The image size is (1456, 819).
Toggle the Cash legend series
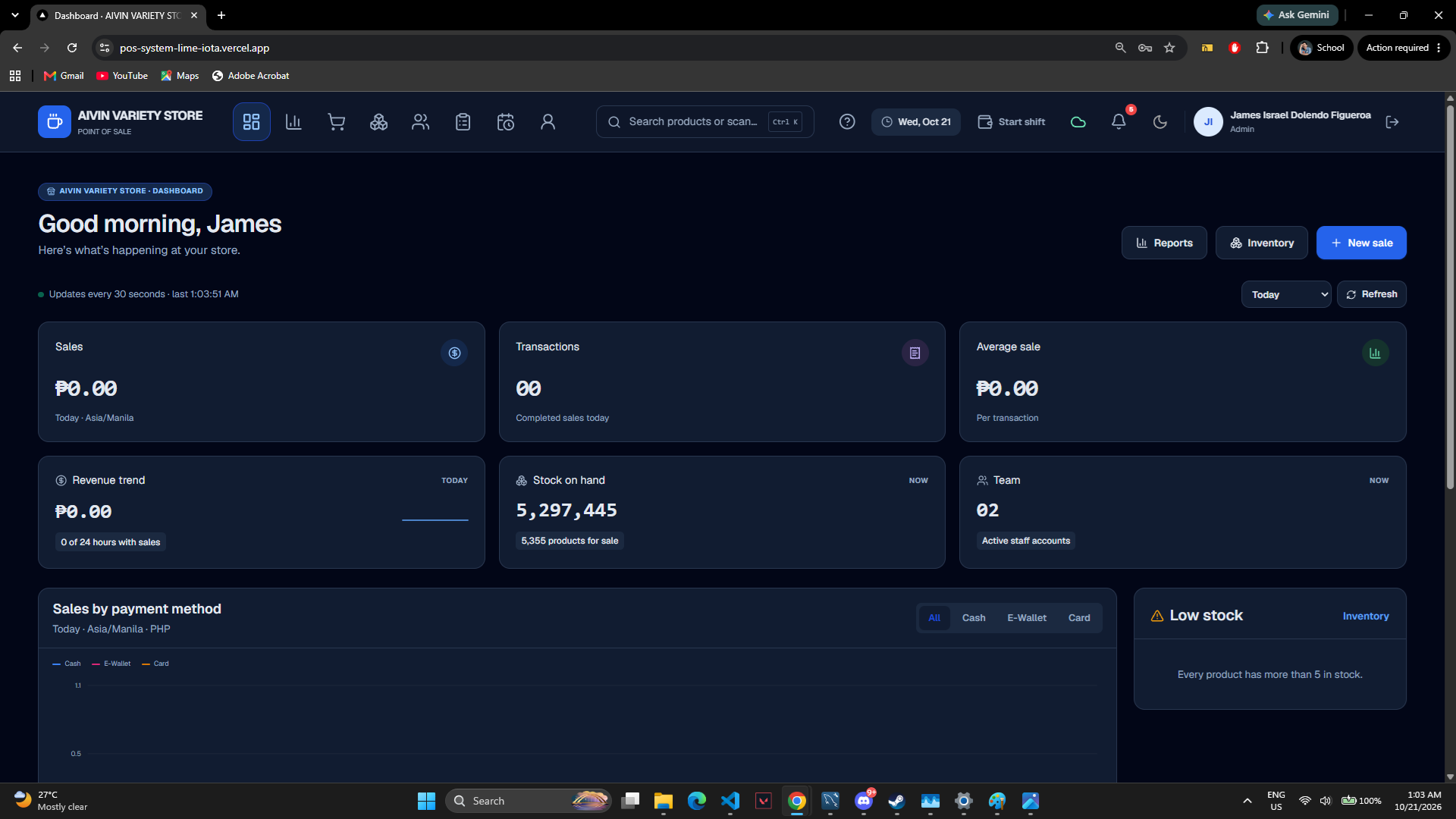click(67, 664)
